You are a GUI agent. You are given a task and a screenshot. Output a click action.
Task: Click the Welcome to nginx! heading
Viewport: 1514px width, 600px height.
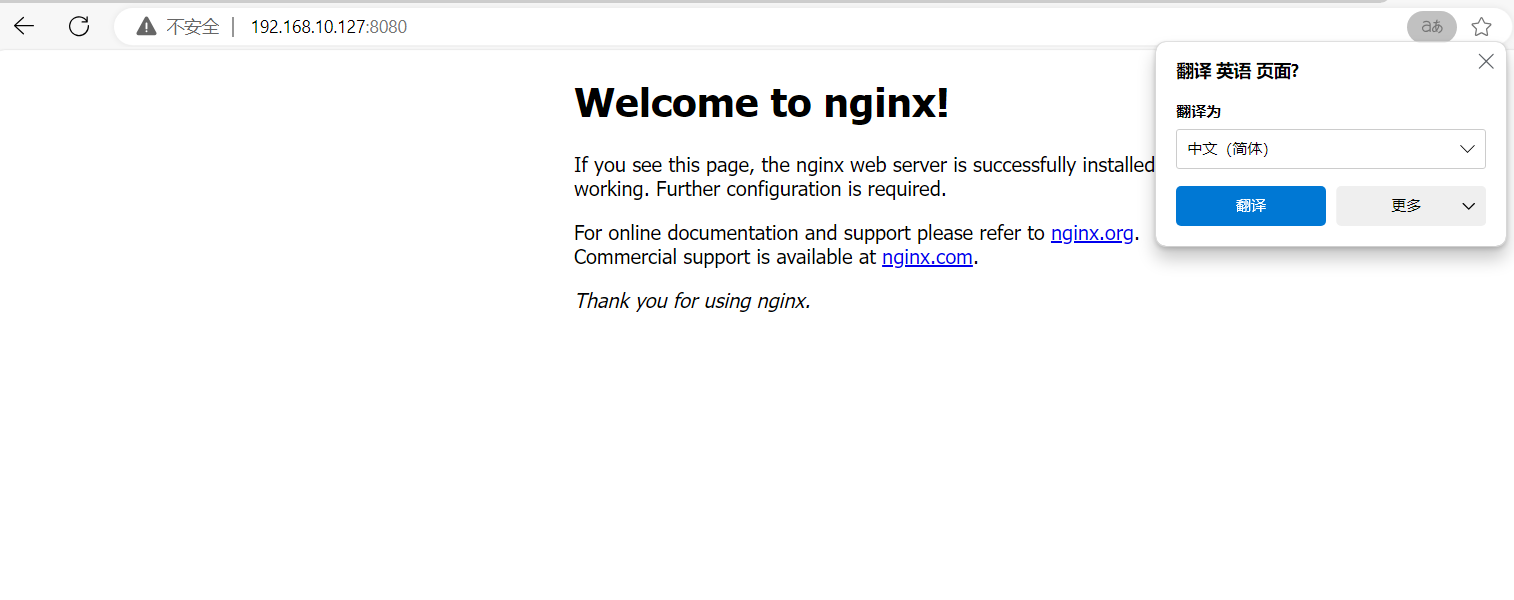pyautogui.click(x=761, y=102)
